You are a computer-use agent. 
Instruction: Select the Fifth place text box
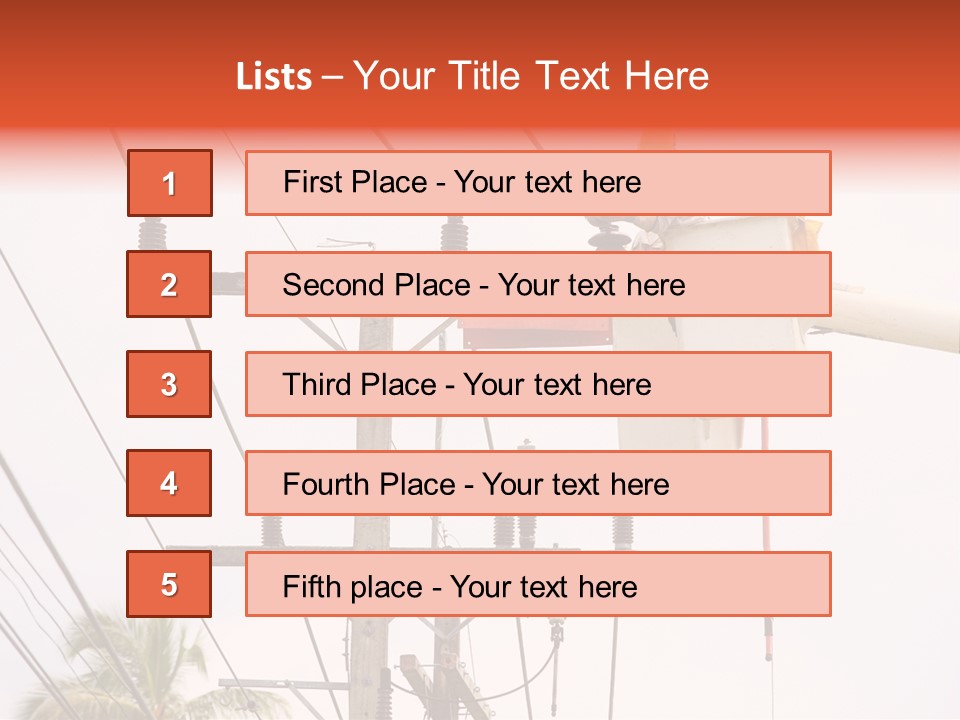point(538,584)
